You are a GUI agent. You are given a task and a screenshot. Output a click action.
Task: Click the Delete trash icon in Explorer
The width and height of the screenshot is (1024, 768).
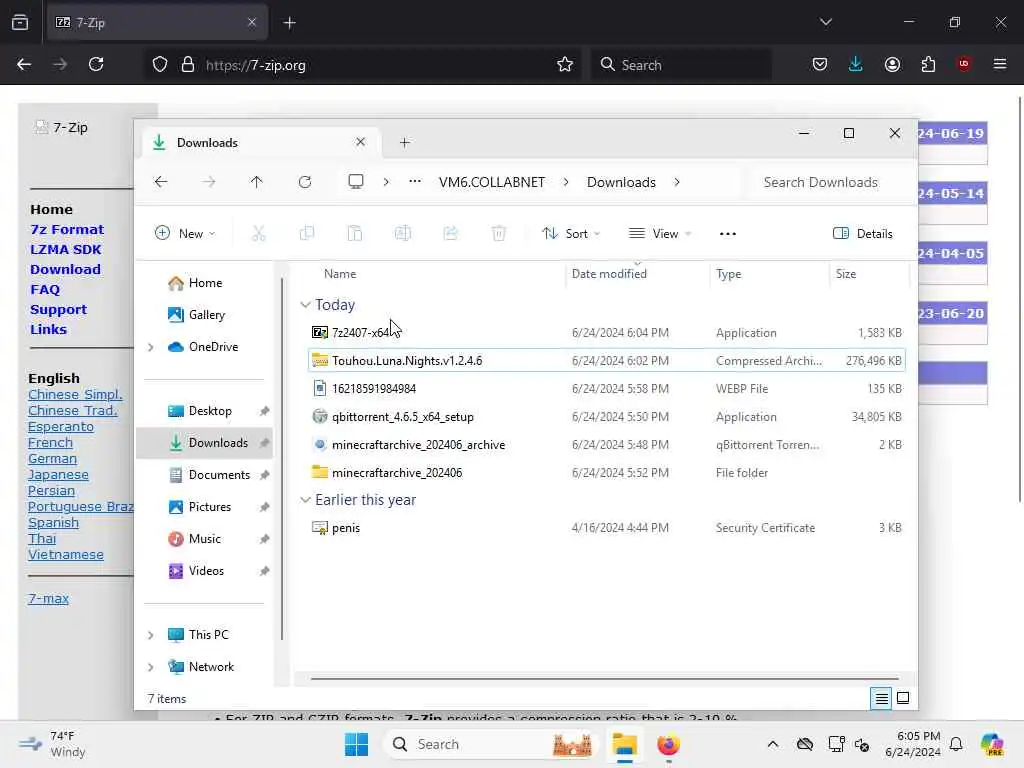[499, 233]
